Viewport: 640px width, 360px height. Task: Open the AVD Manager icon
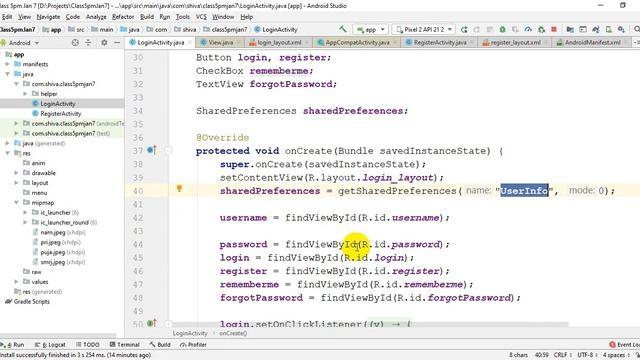[609, 29]
